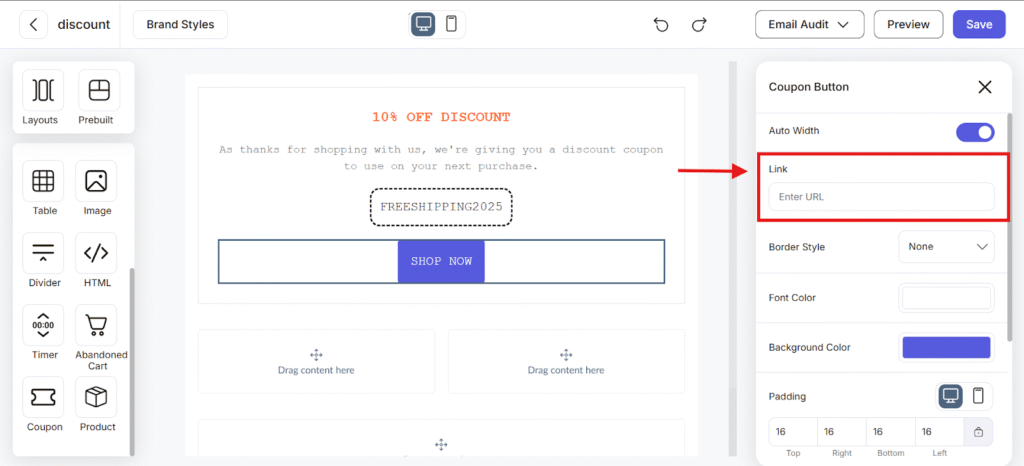Click the Link Enter URL field

tap(882, 196)
